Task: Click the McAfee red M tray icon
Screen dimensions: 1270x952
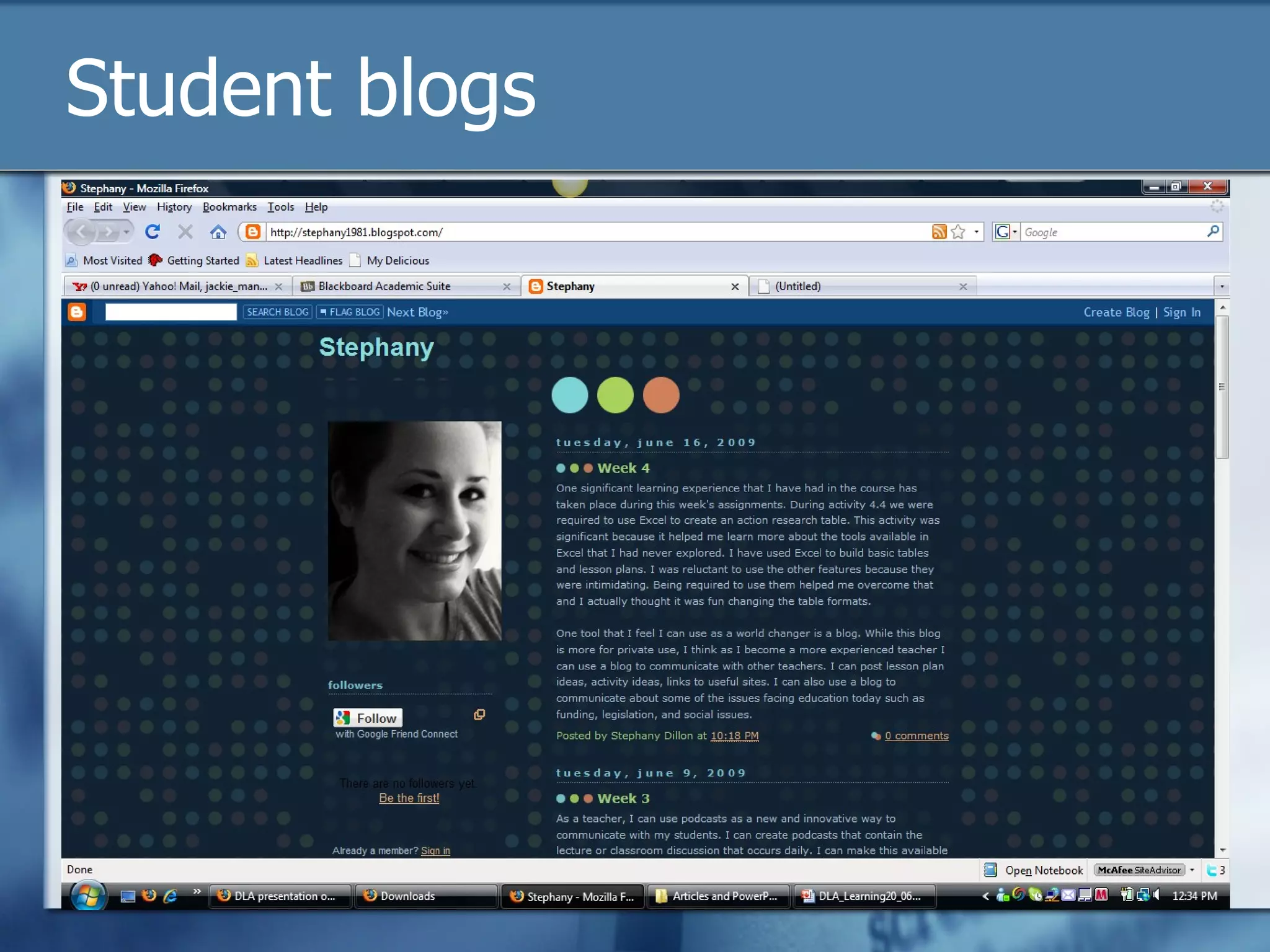Action: 1101,895
